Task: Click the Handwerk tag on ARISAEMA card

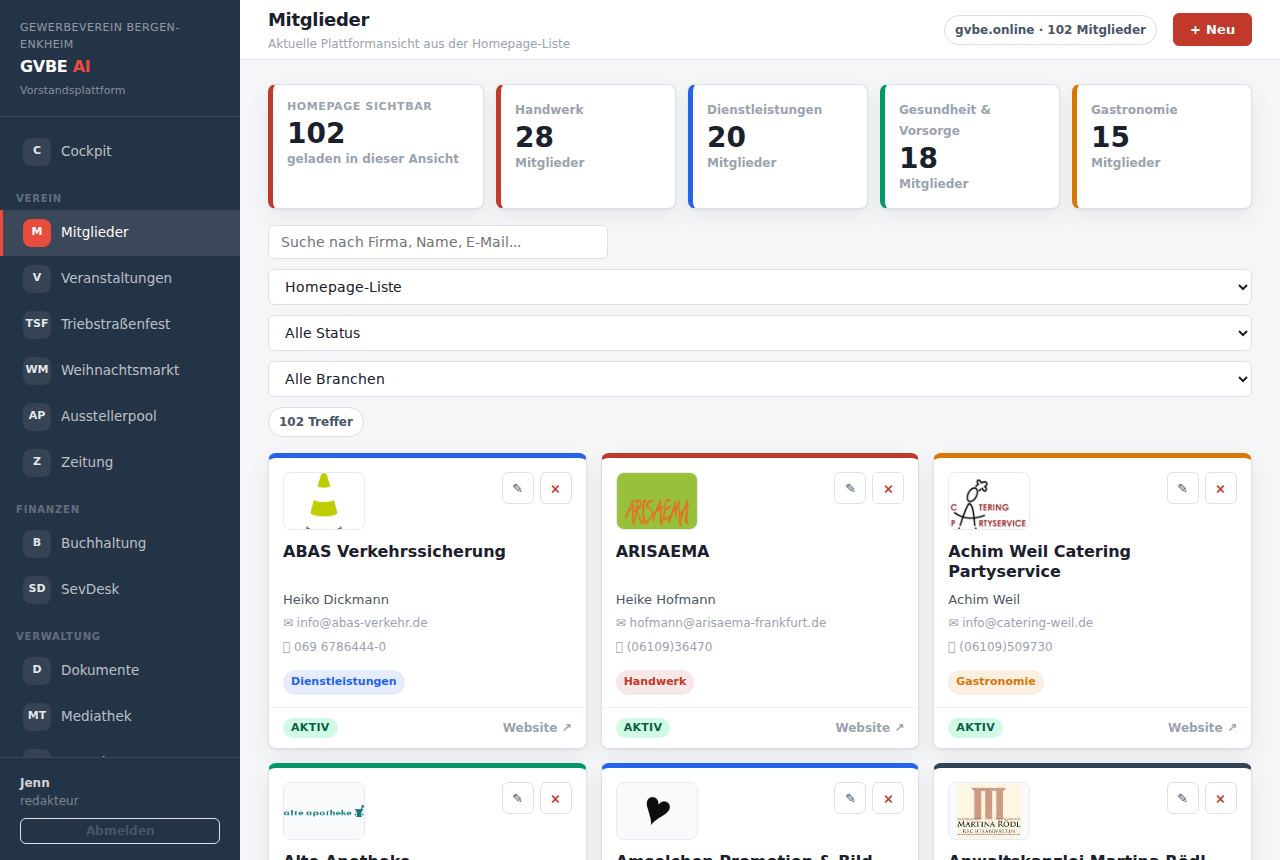Action: [x=655, y=682]
